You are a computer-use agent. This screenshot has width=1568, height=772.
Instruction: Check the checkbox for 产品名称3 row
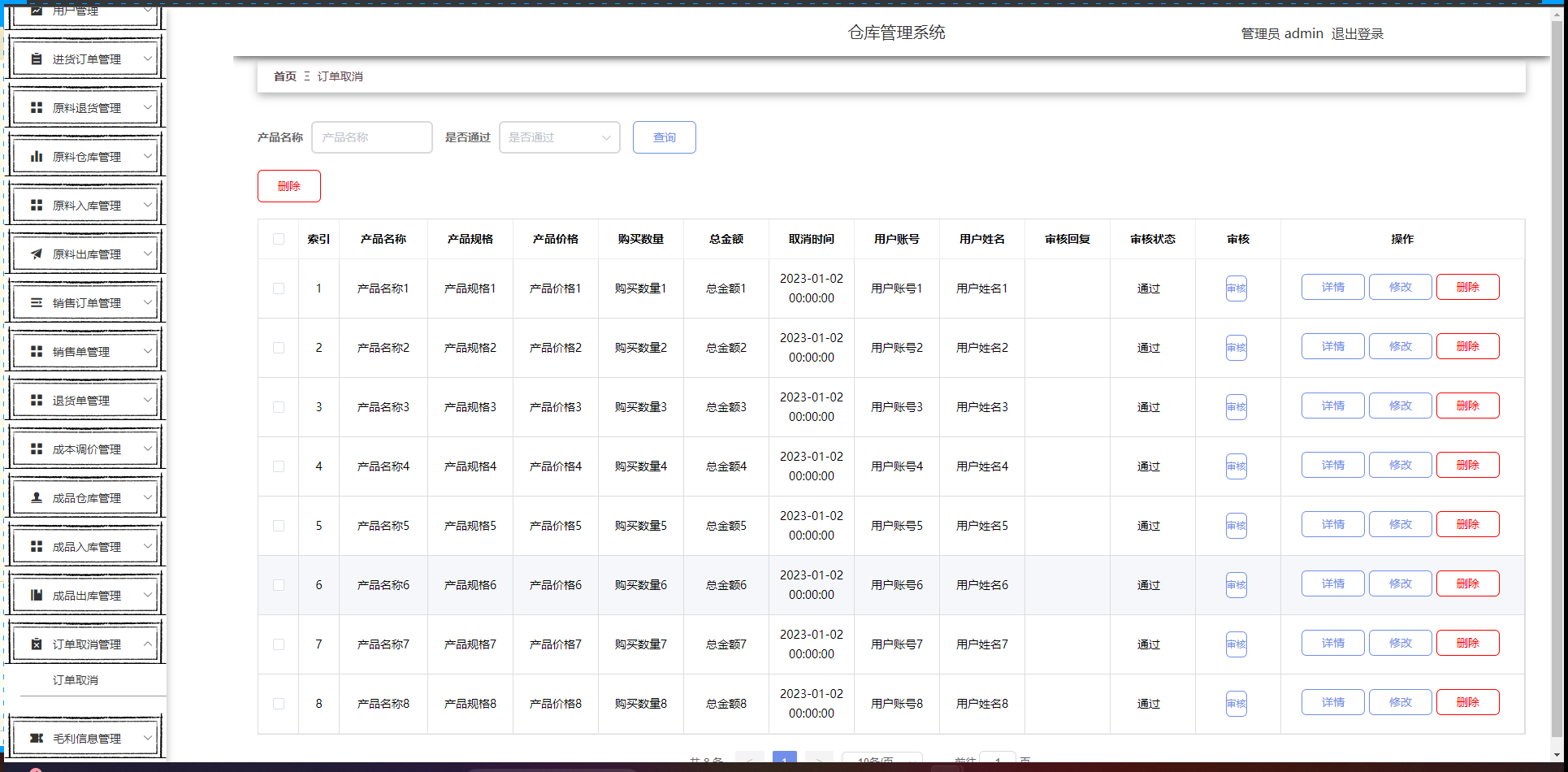coord(279,407)
